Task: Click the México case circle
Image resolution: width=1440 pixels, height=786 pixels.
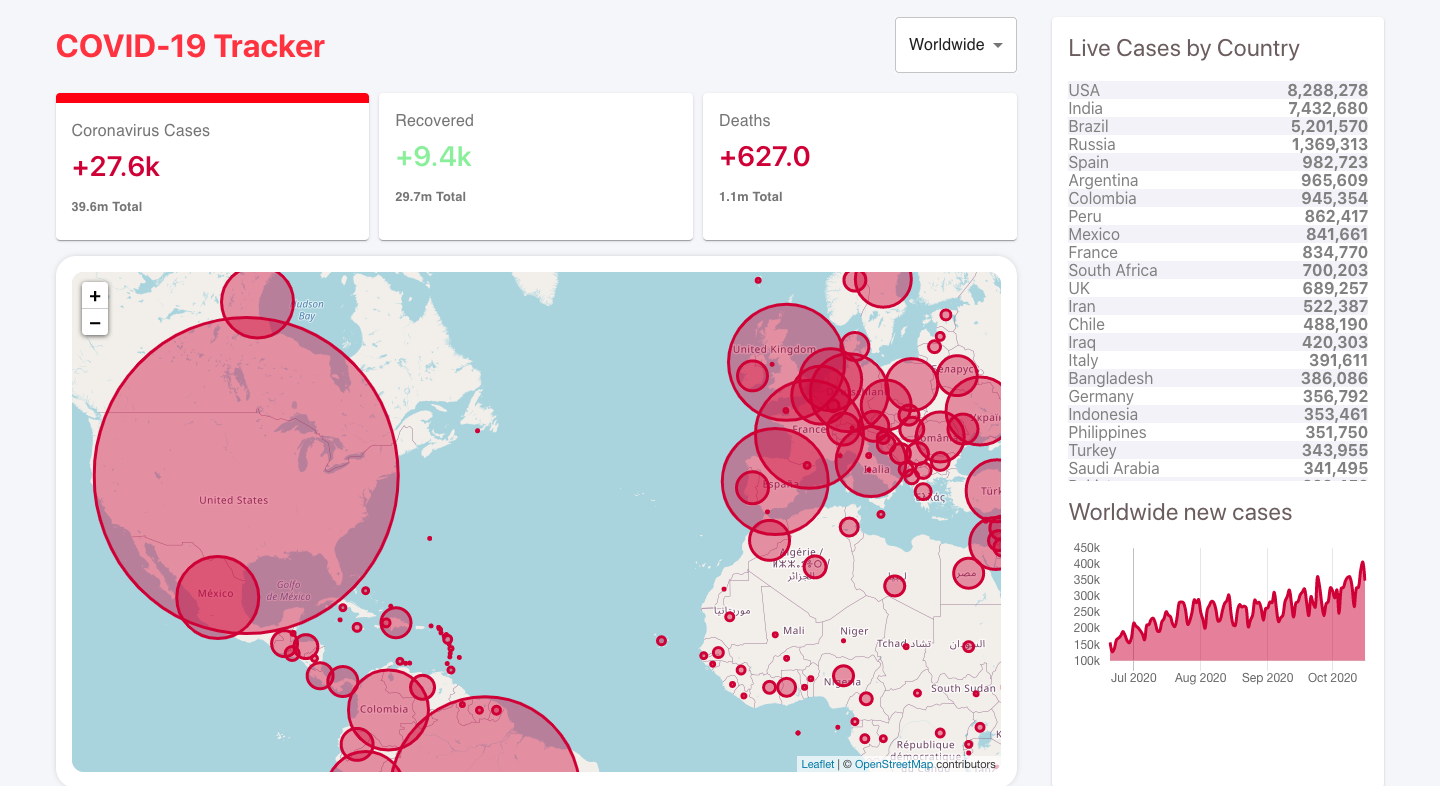Action: pyautogui.click(x=218, y=597)
